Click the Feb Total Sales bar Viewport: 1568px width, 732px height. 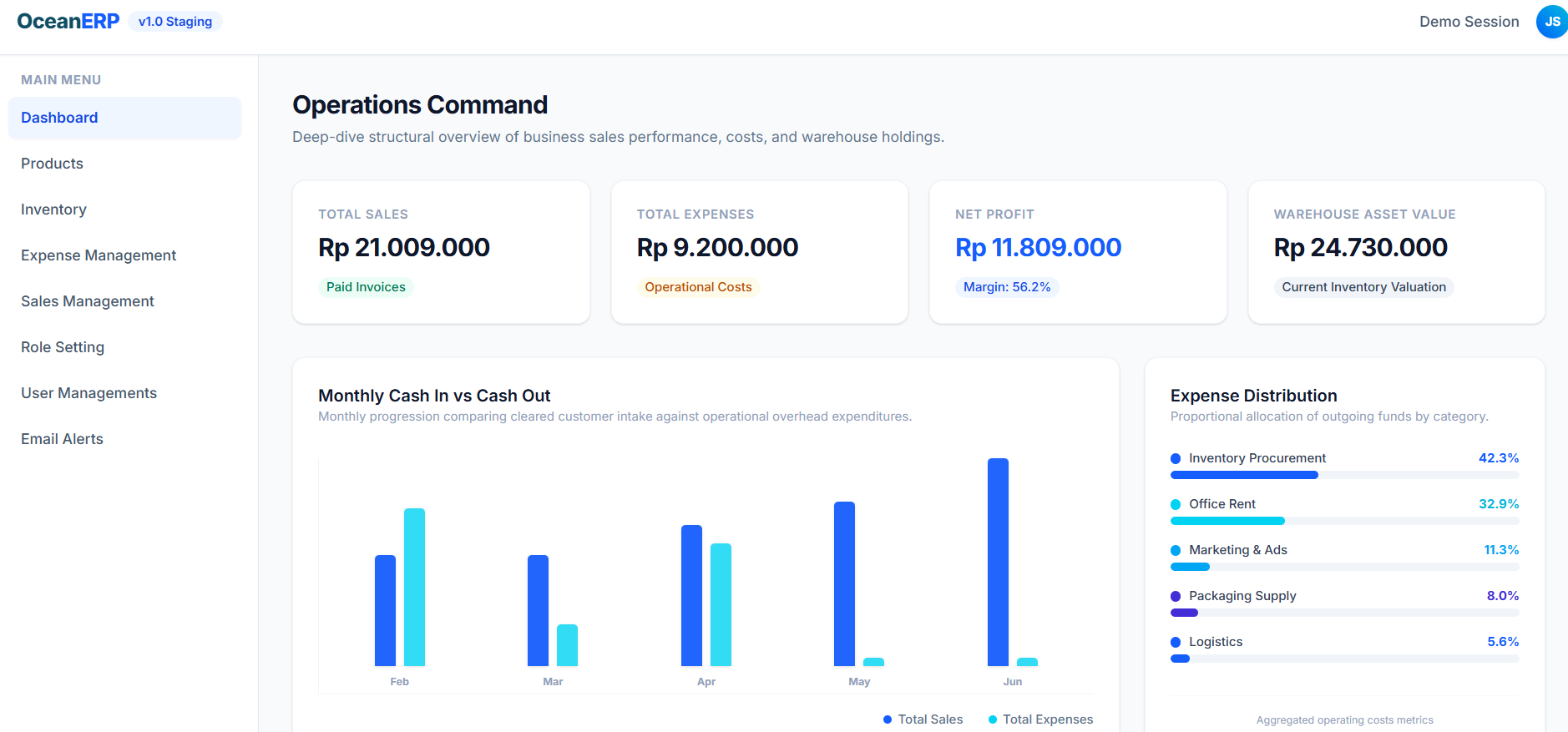(385, 610)
